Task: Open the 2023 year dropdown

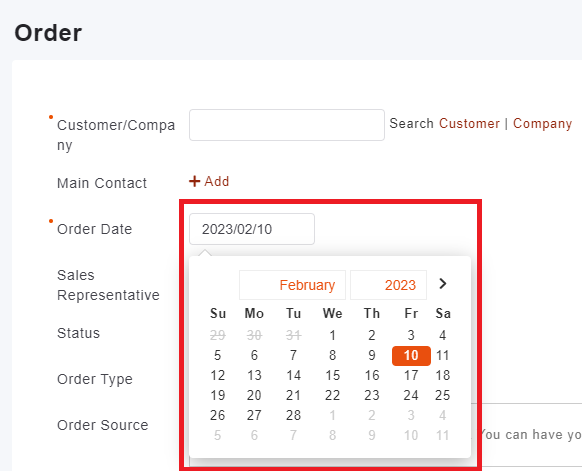Action: click(x=388, y=285)
